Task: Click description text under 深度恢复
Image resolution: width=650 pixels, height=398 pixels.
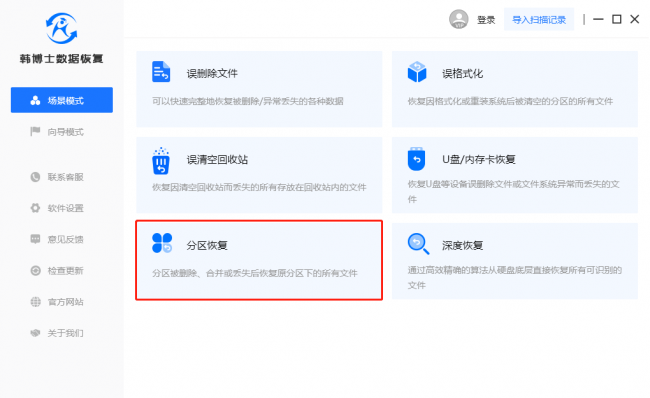Action: pos(514,277)
